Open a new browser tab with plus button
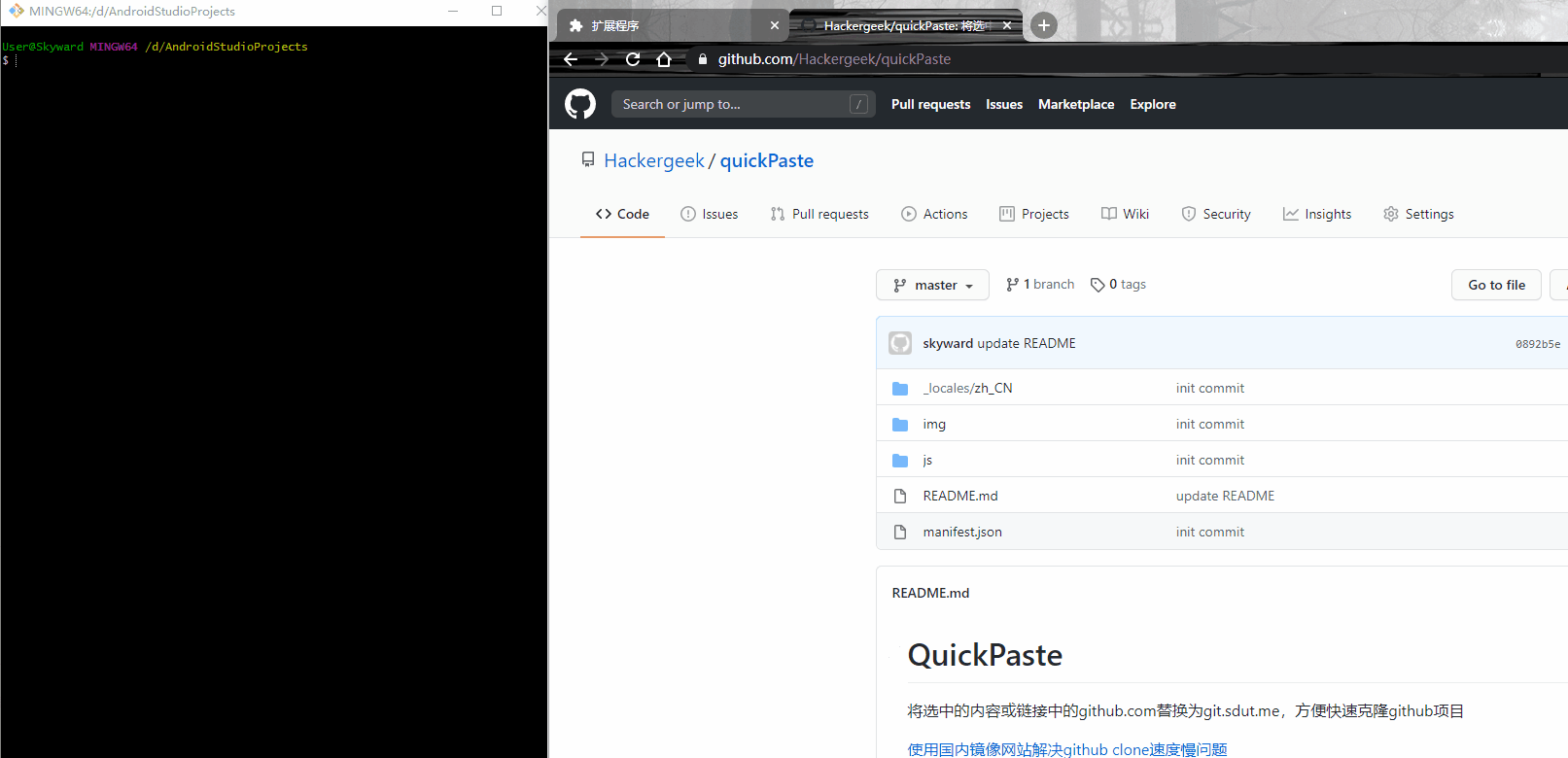The height and width of the screenshot is (758, 1568). pos(1043,25)
